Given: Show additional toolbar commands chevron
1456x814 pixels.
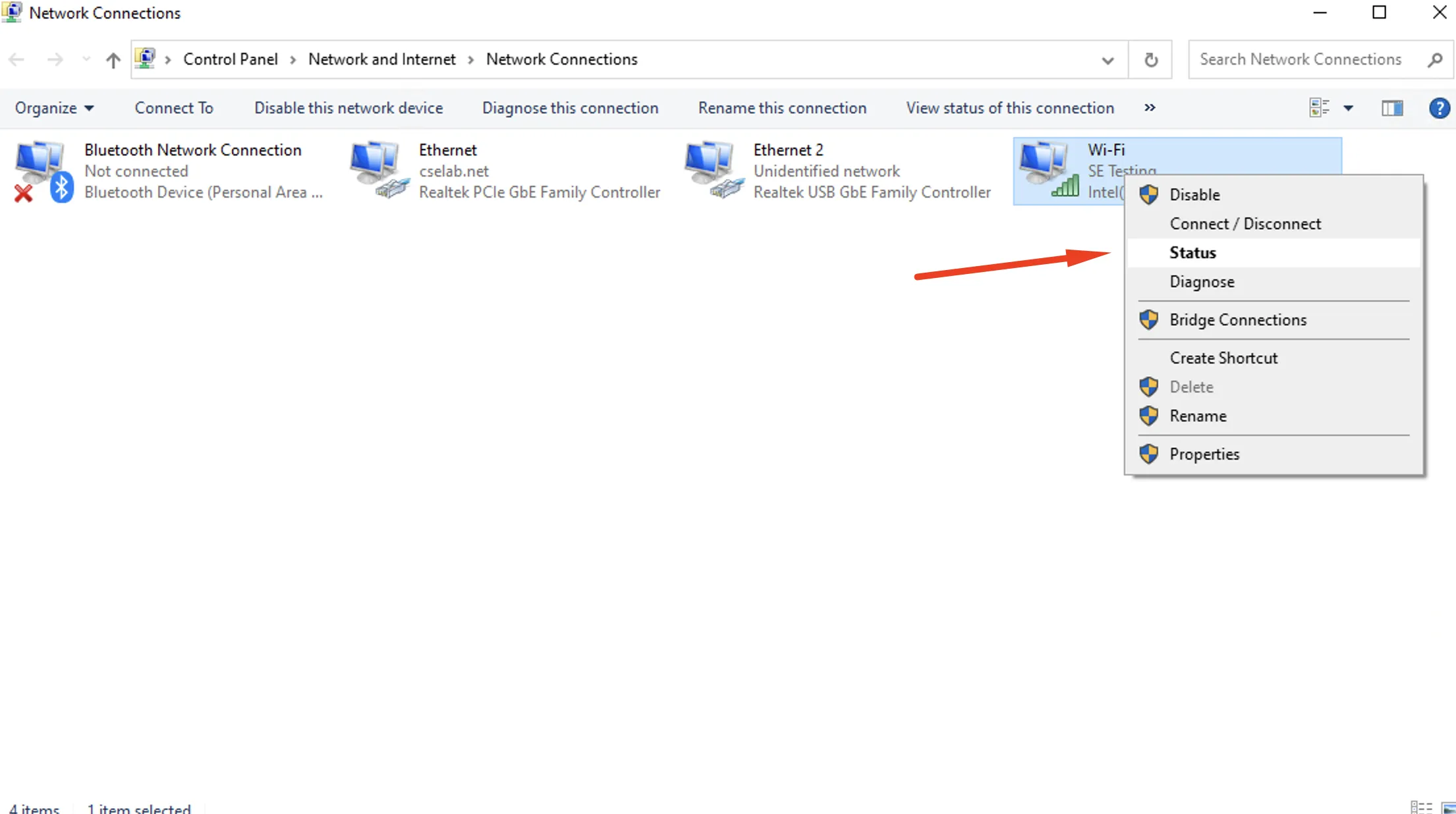Looking at the screenshot, I should [x=1150, y=108].
